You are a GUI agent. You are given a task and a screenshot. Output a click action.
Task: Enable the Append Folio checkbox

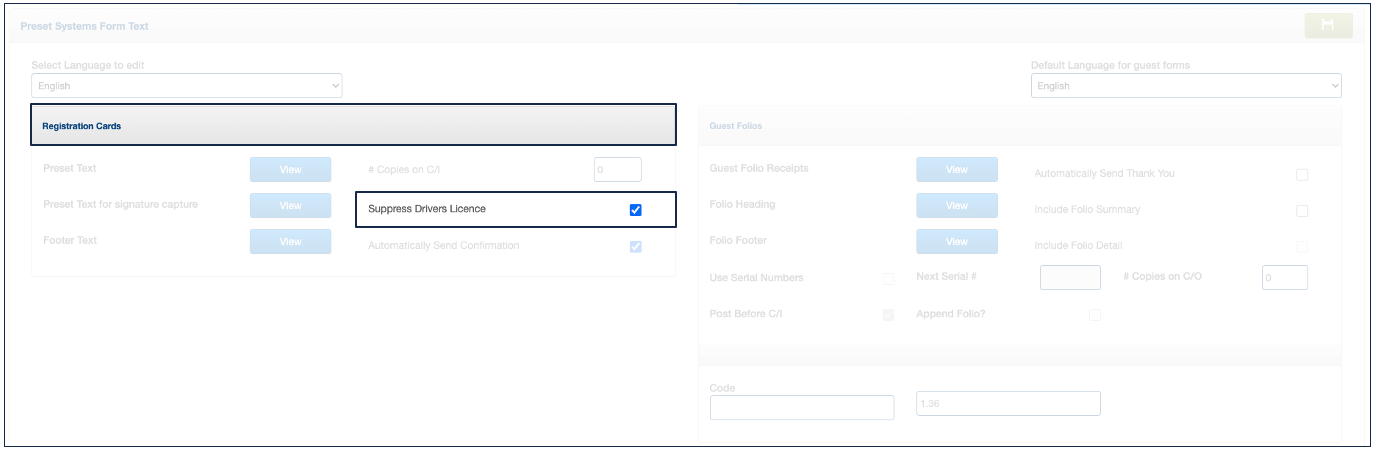pyautogui.click(x=1095, y=315)
